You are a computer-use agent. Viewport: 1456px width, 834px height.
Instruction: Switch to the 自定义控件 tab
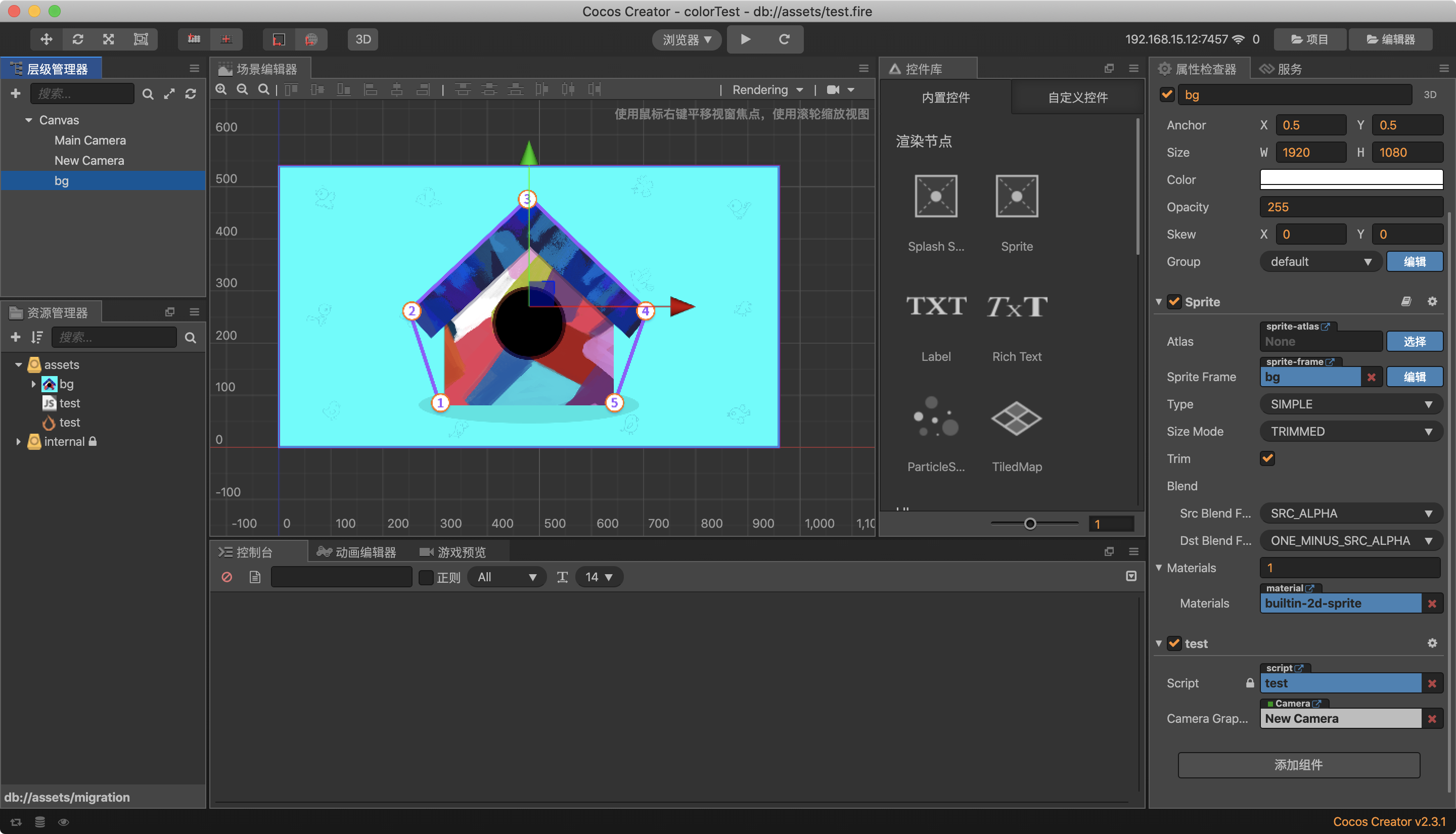pos(1077,98)
